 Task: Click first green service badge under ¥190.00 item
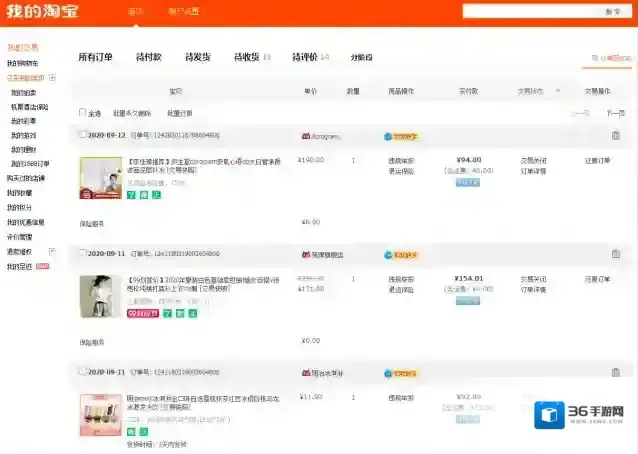[131, 195]
